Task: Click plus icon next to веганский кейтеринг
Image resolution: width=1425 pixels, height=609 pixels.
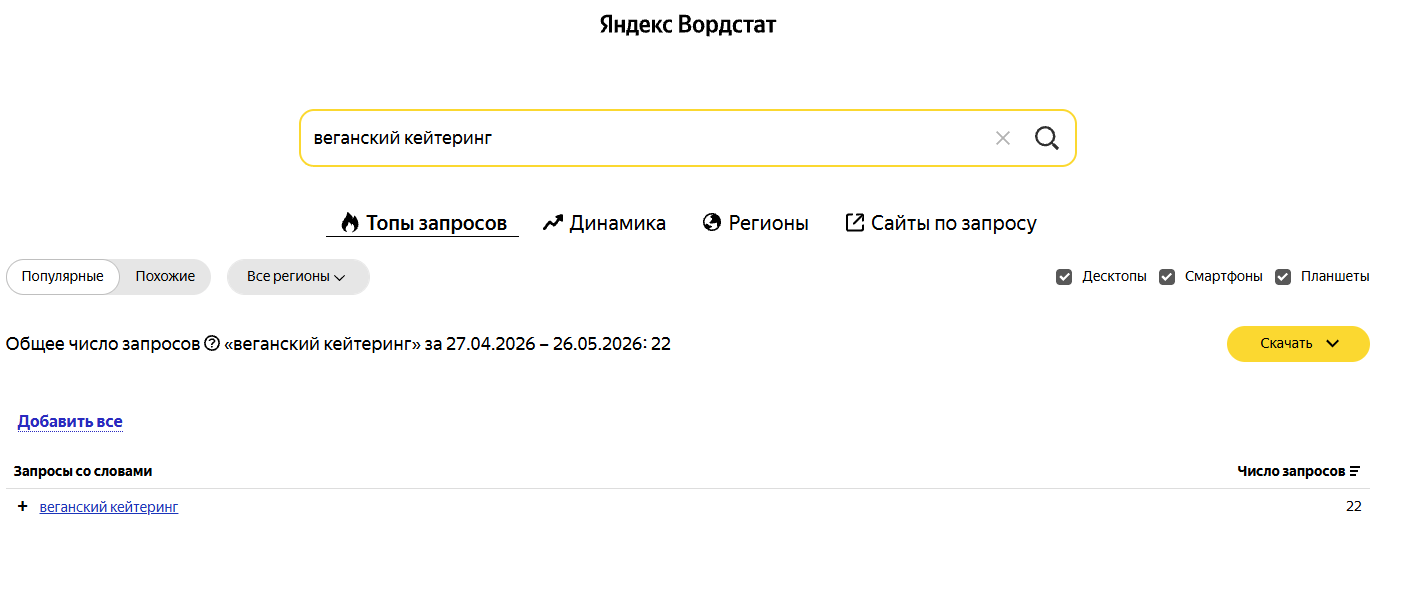Action: (x=22, y=507)
